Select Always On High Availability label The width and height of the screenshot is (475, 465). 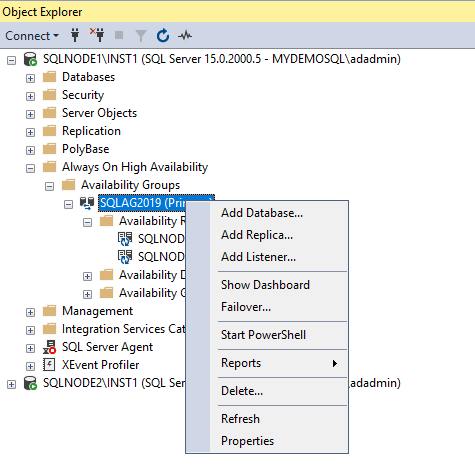coord(135,167)
